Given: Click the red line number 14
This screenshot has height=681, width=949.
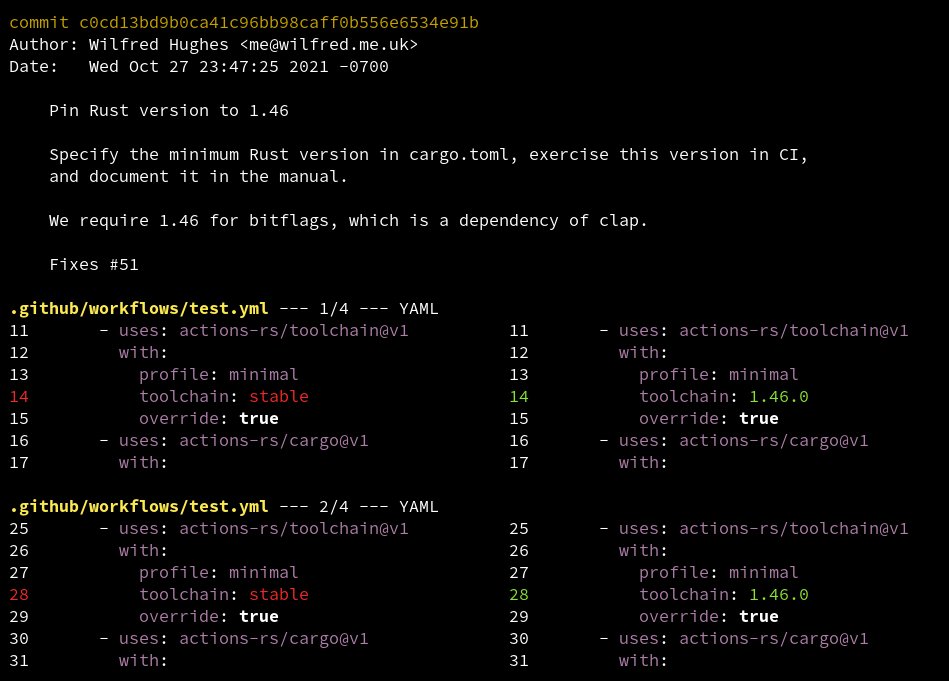Looking at the screenshot, I should pos(19,397).
